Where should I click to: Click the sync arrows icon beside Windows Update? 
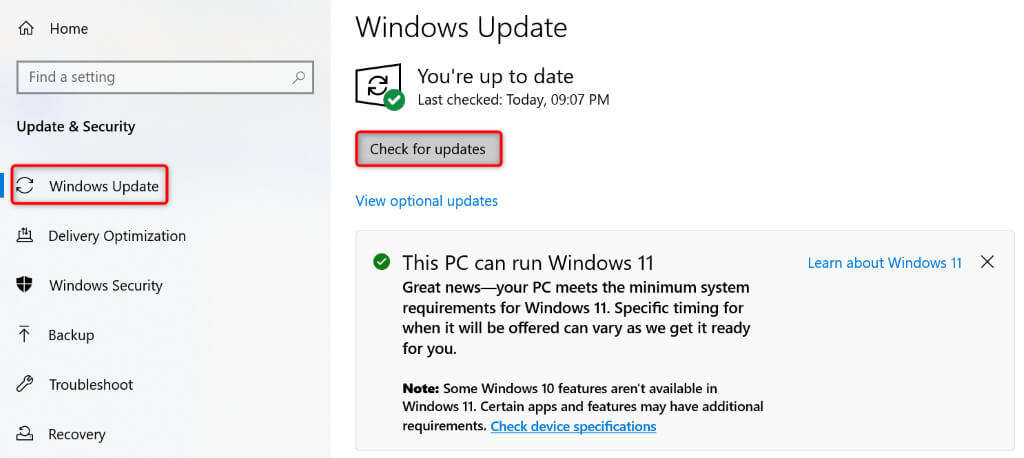(x=26, y=186)
